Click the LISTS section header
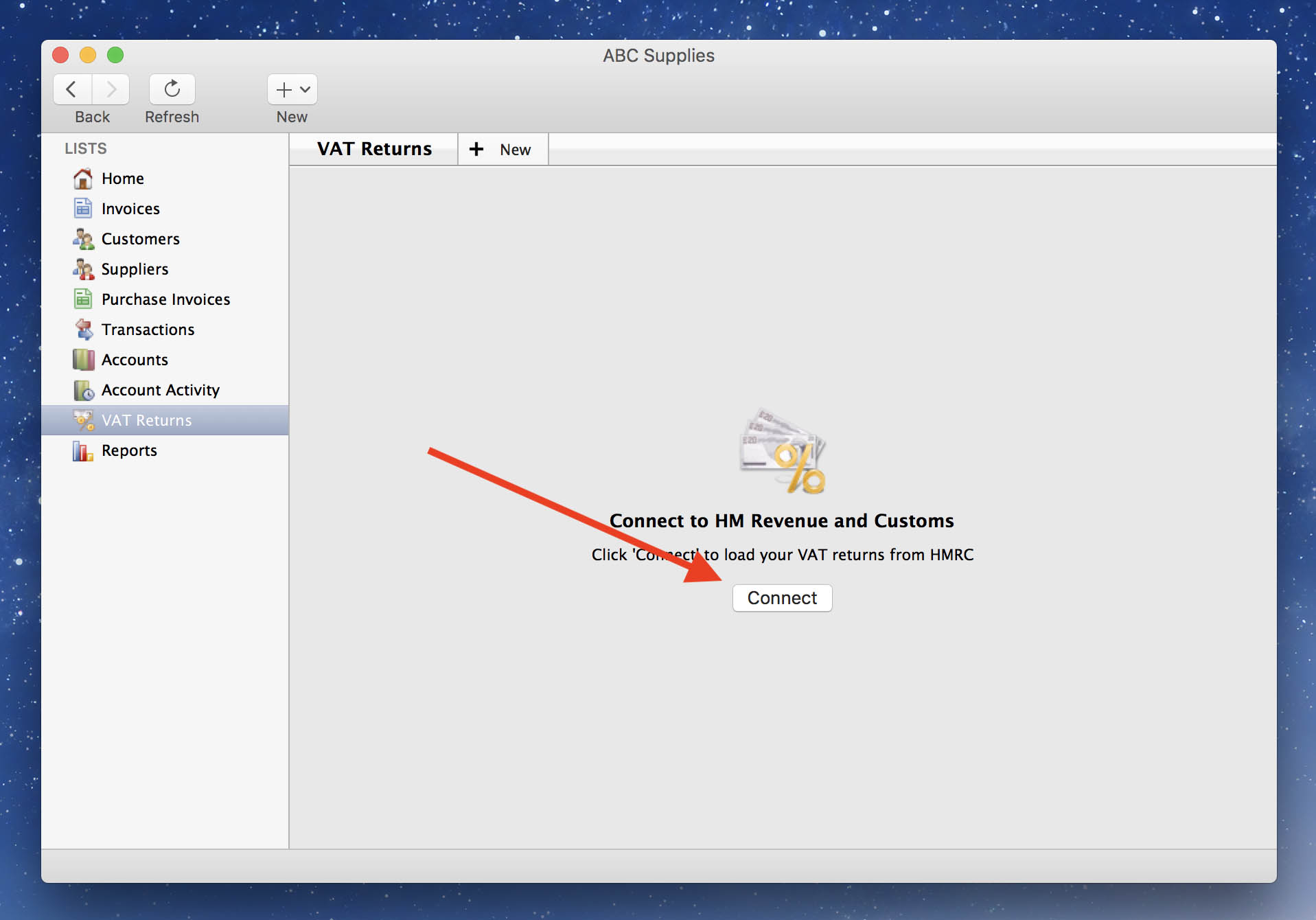Viewport: 1316px width, 920px height. pos(86,148)
